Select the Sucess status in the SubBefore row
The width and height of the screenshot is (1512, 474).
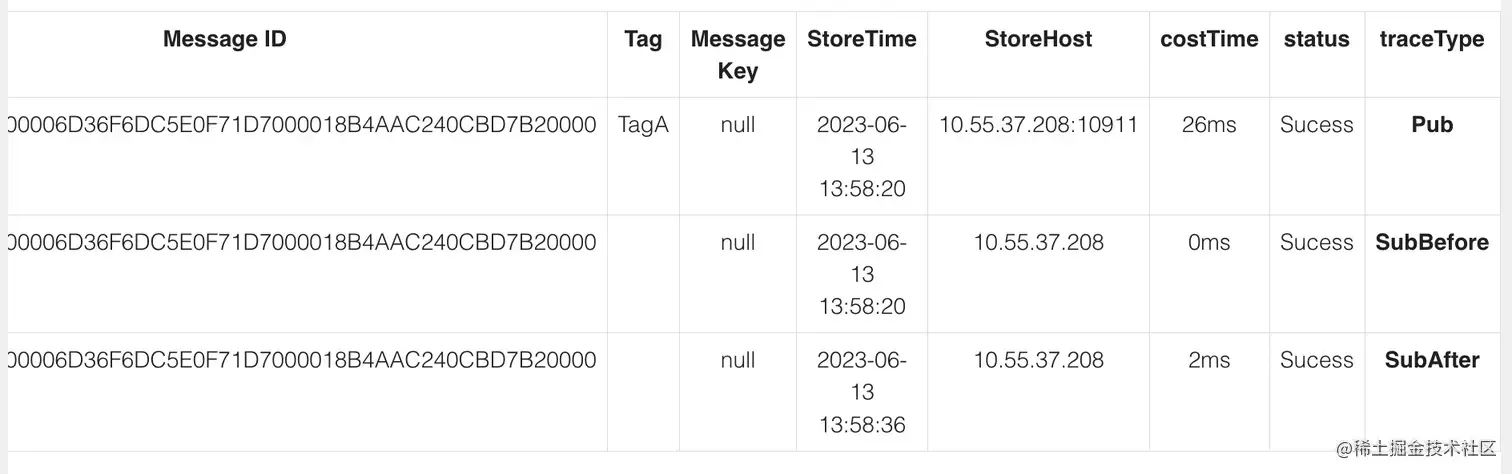click(1317, 243)
